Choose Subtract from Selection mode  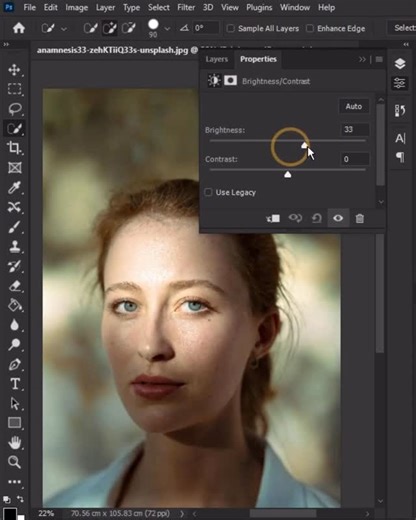point(128,28)
